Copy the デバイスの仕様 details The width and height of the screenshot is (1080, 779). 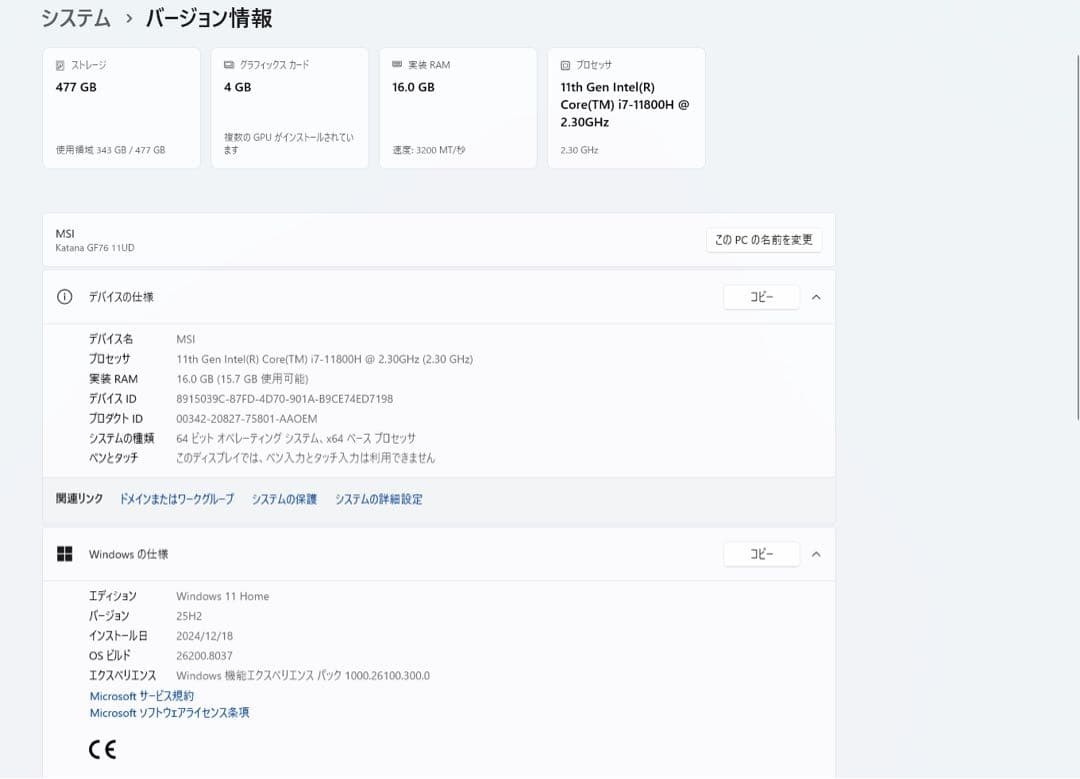click(x=761, y=297)
